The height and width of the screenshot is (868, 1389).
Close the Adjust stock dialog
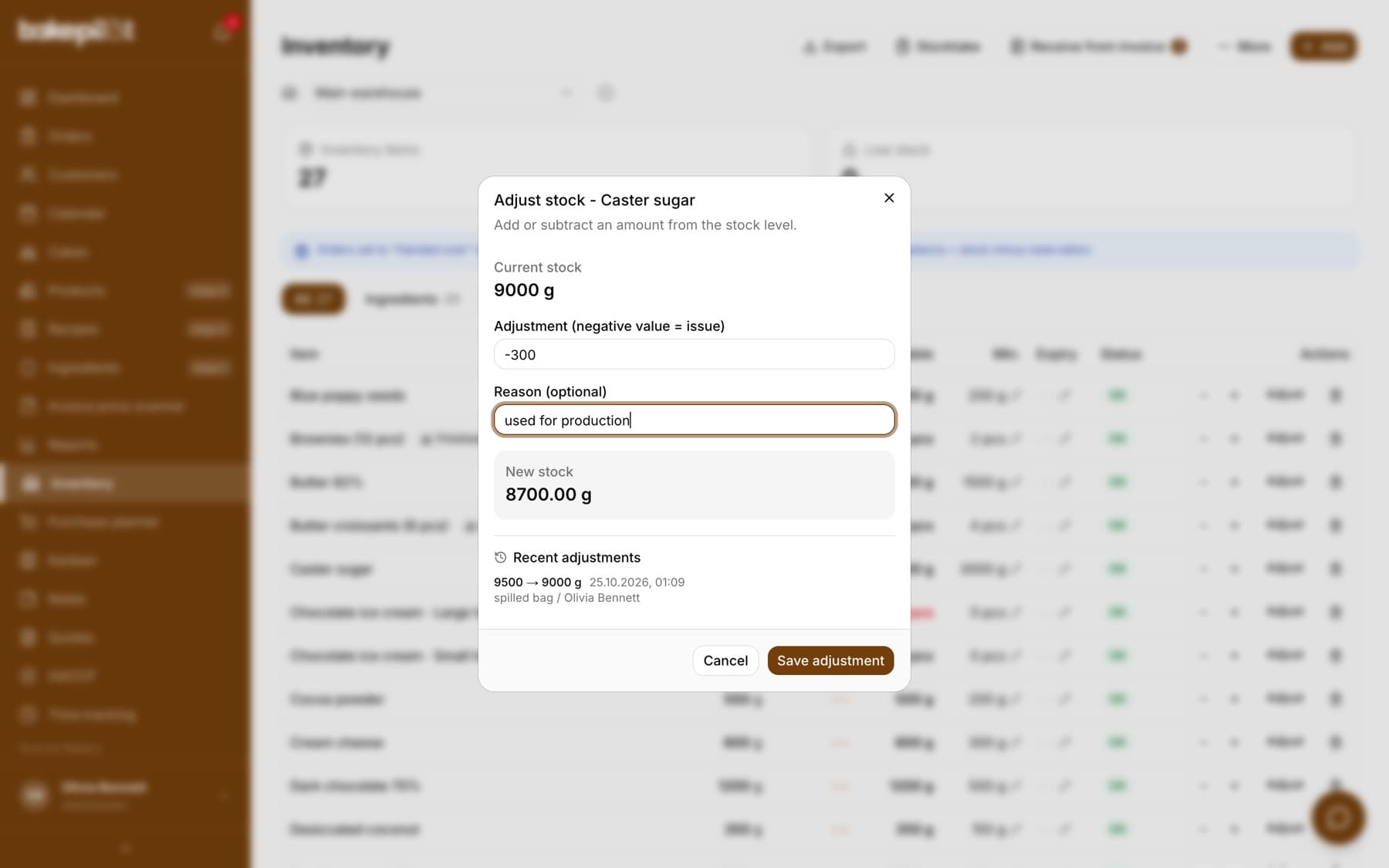point(889,198)
